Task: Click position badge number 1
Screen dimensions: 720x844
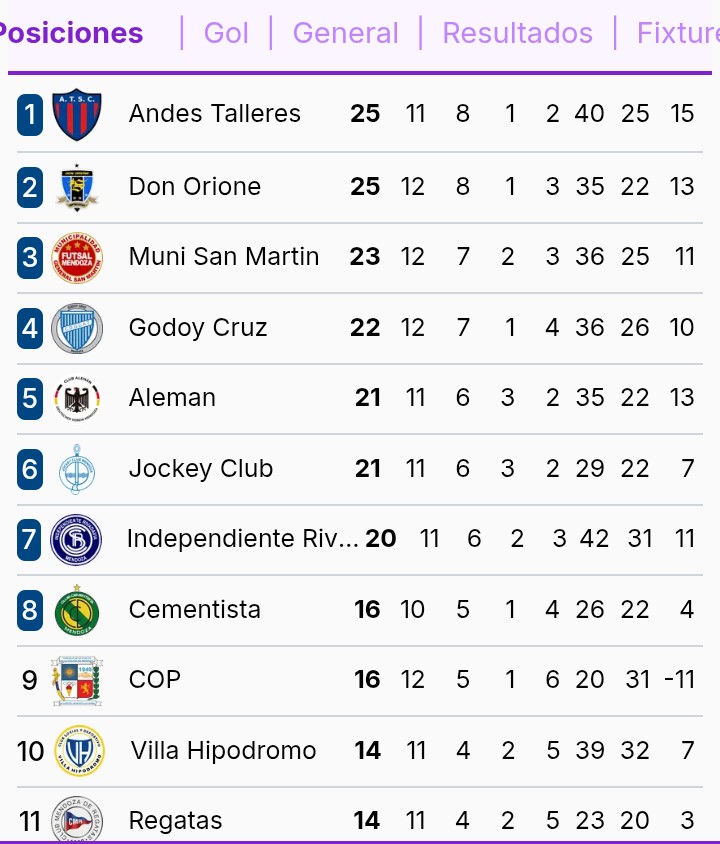Action: click(x=30, y=115)
